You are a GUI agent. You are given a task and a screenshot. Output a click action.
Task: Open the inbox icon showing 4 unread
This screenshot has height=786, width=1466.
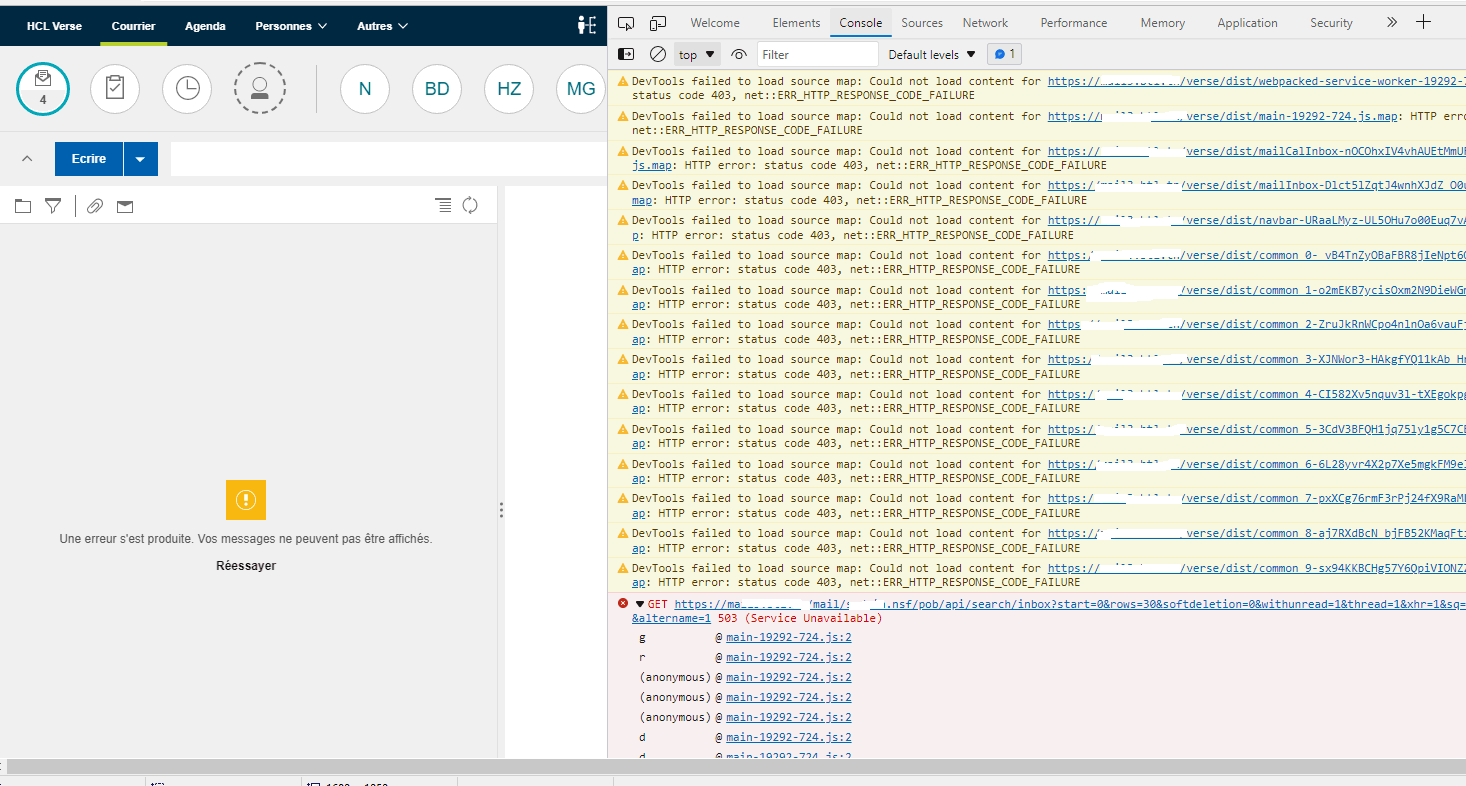pos(43,88)
